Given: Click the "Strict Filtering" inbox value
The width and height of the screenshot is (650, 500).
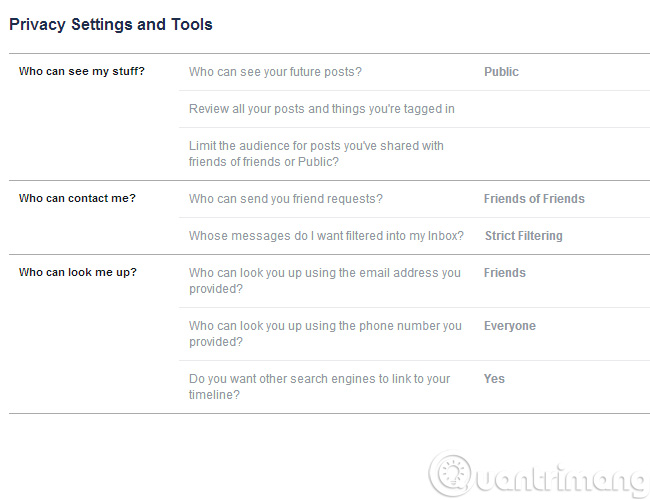Looking at the screenshot, I should pos(523,236).
